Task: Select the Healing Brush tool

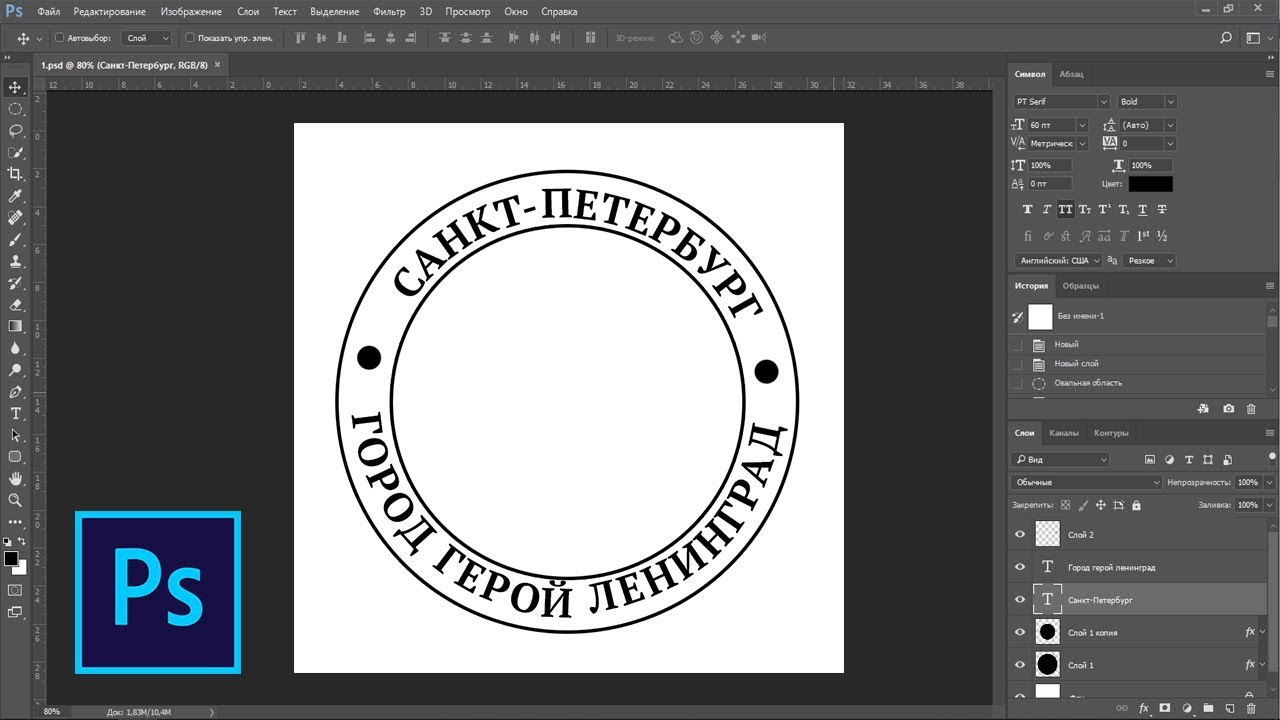Action: 15,218
